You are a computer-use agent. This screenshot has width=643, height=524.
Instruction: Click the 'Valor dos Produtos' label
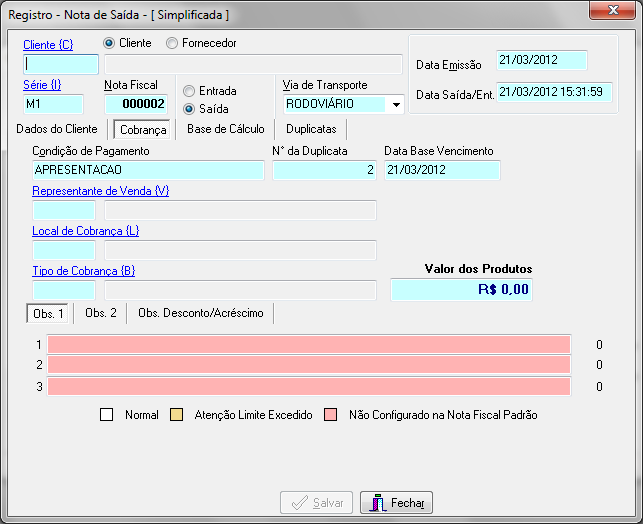tap(478, 269)
